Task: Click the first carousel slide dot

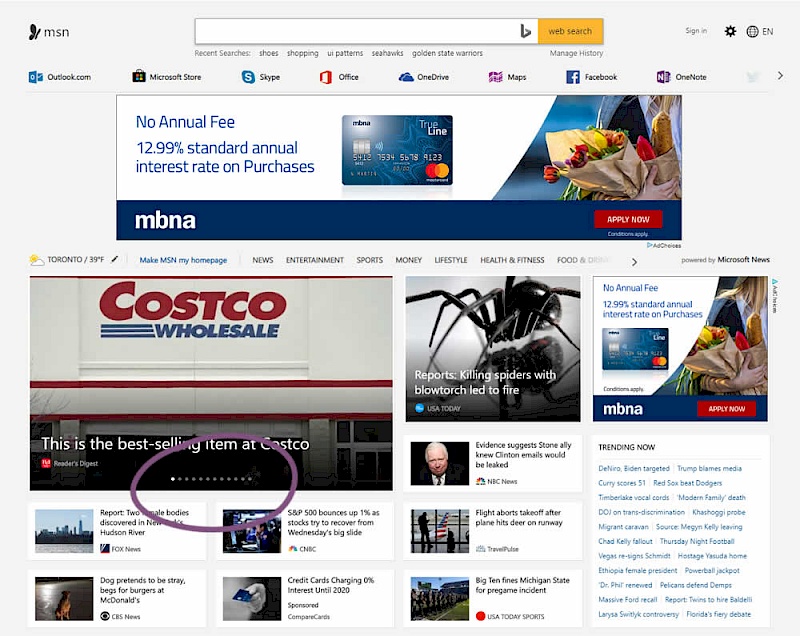Action: point(173,479)
